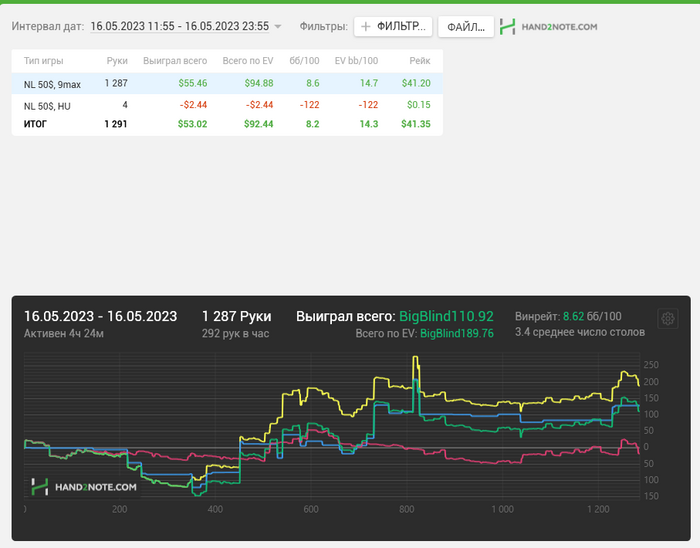This screenshot has width=700, height=548.
Task: Click the 800 tick on the graph x-axis
Action: (407, 510)
